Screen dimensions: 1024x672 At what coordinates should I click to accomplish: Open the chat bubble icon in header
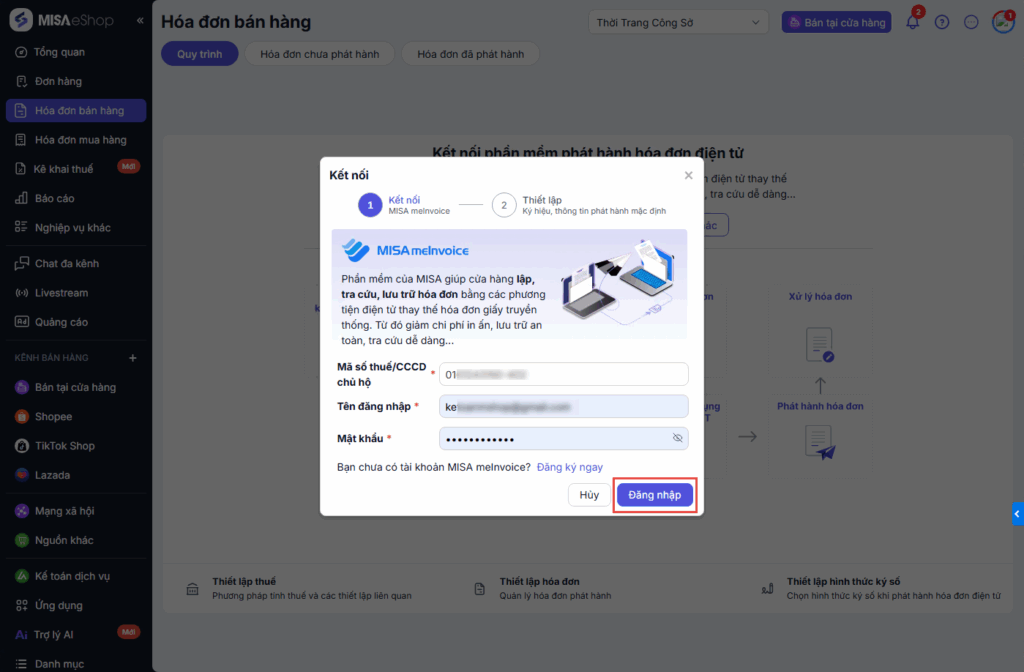click(971, 22)
